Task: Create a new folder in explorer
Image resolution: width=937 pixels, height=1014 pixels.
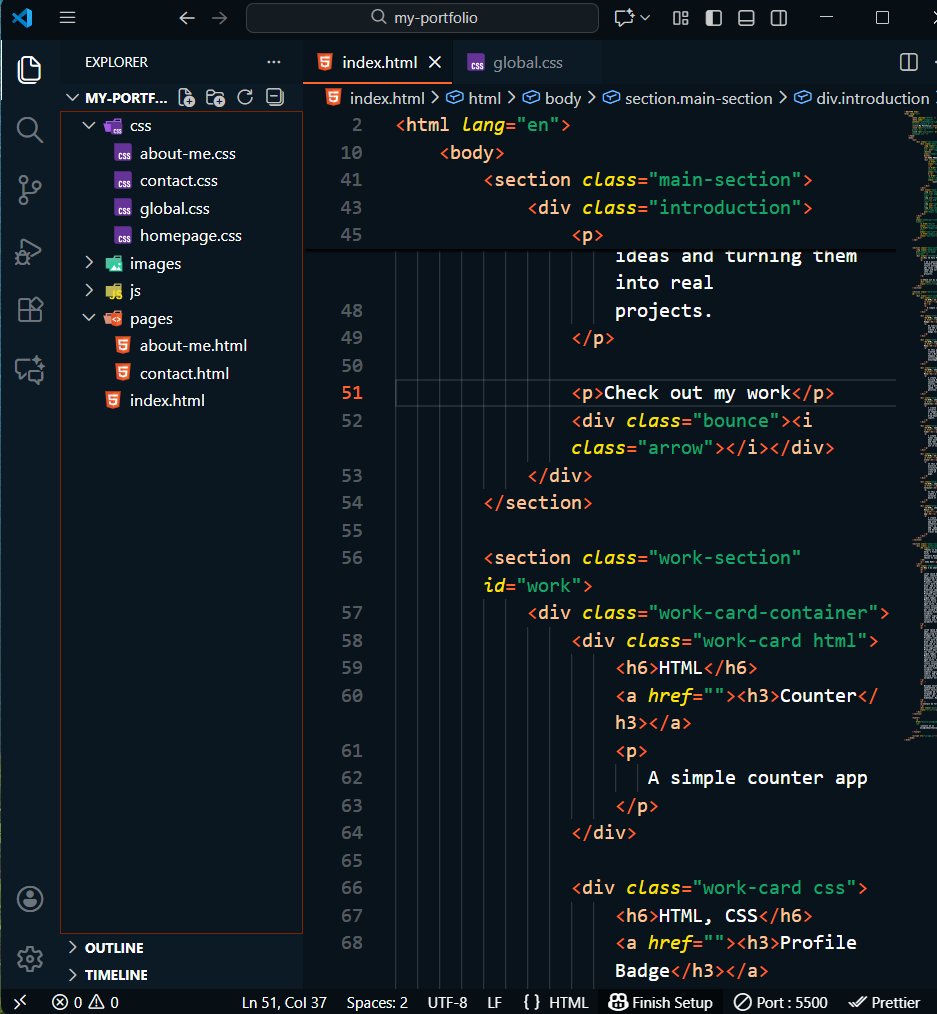Action: pyautogui.click(x=215, y=98)
